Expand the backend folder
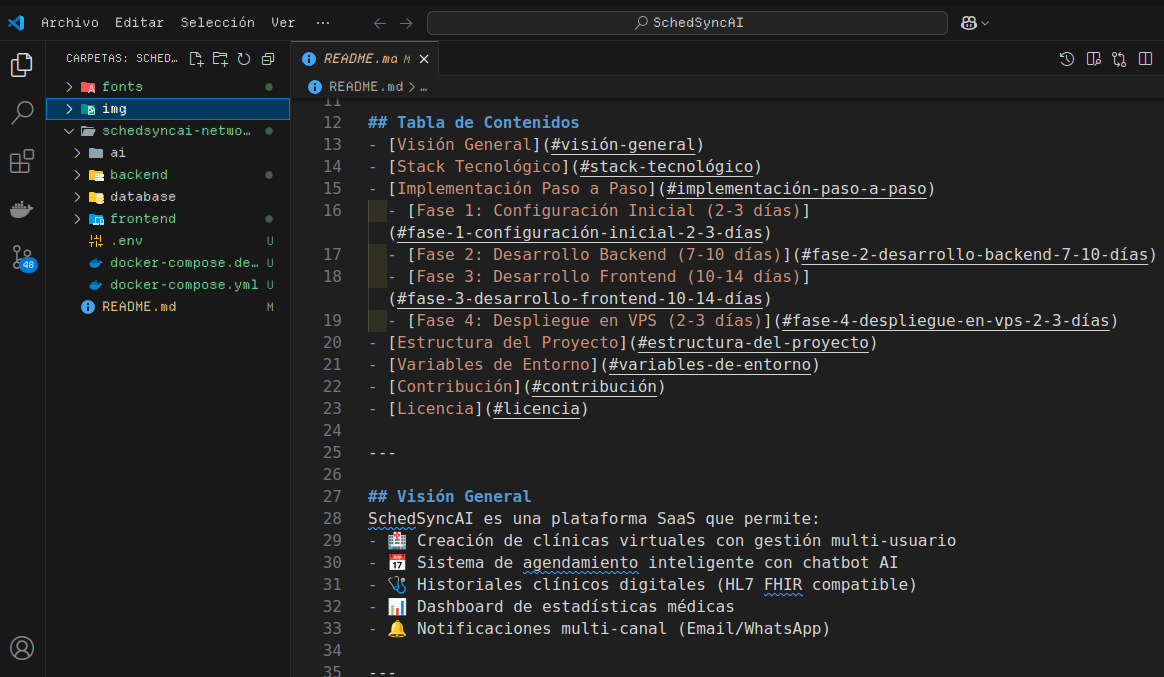This screenshot has height=677, width=1164. pyautogui.click(x=77, y=175)
